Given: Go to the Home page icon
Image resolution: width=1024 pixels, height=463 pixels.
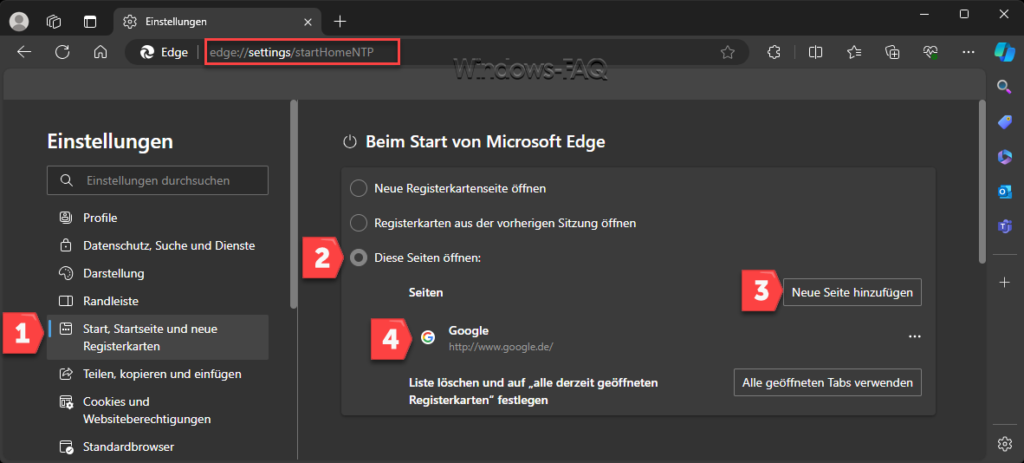Looking at the screenshot, I should (x=100, y=52).
